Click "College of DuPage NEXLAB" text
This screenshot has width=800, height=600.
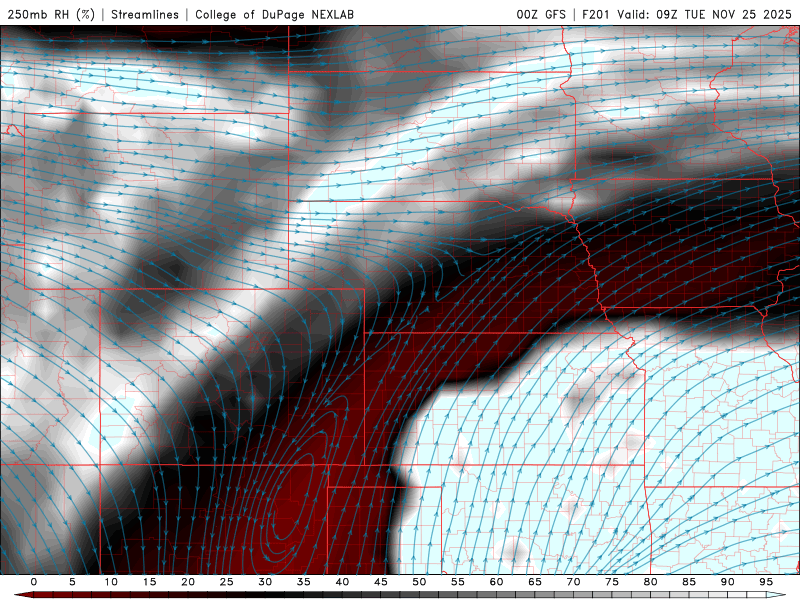coord(274,14)
